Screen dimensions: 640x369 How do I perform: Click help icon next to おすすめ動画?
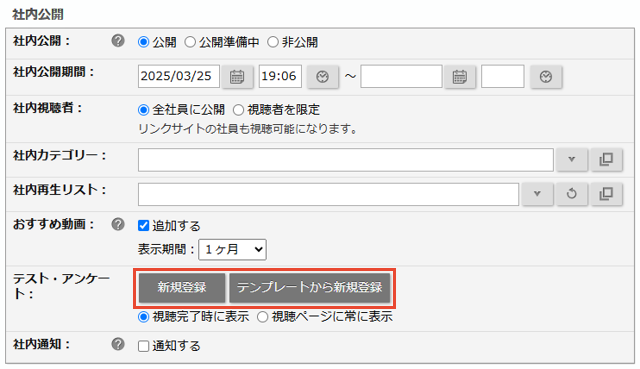[x=118, y=224]
